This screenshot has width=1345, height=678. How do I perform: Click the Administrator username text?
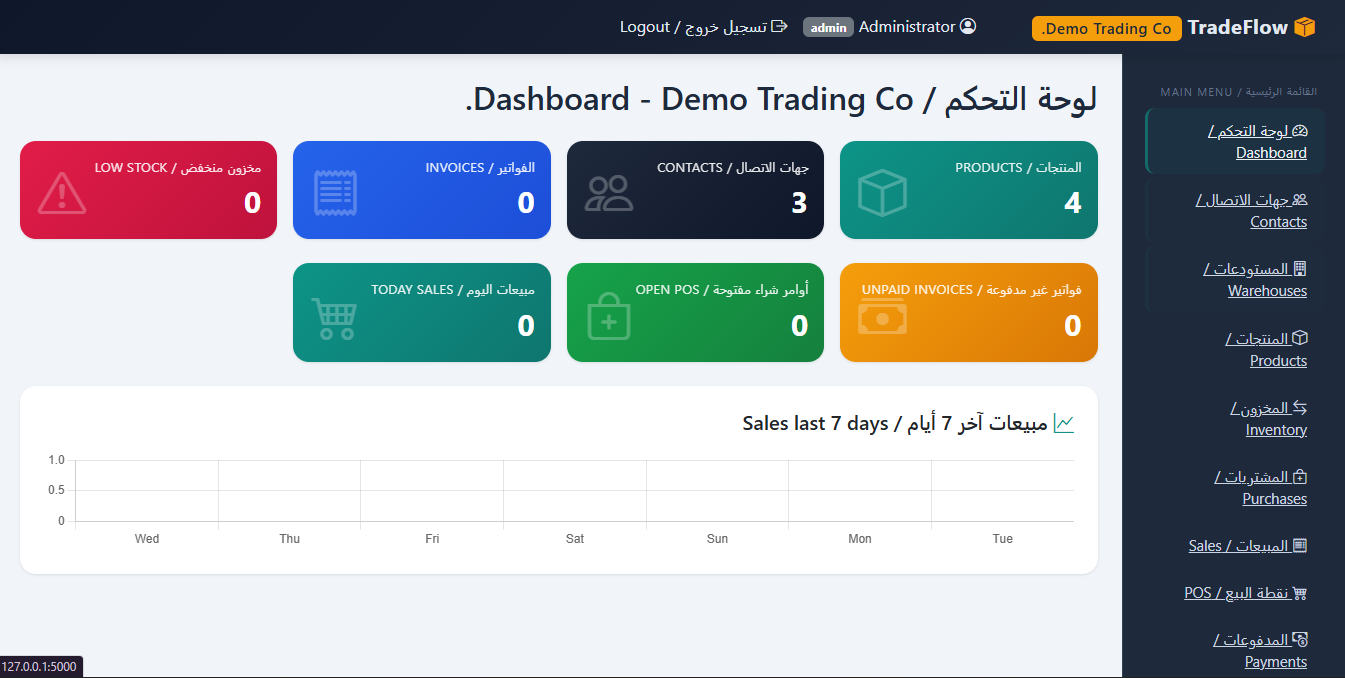point(907,27)
